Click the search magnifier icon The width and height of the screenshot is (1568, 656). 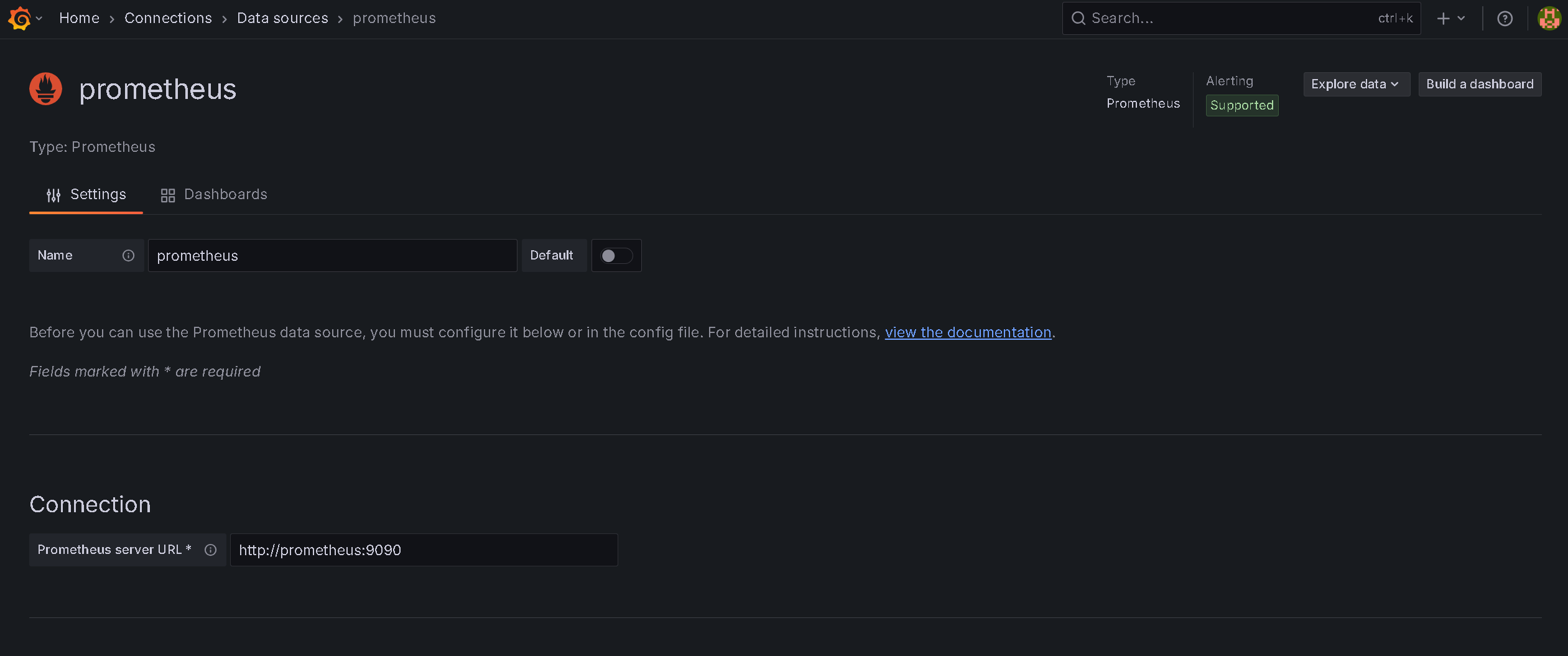tap(1079, 19)
